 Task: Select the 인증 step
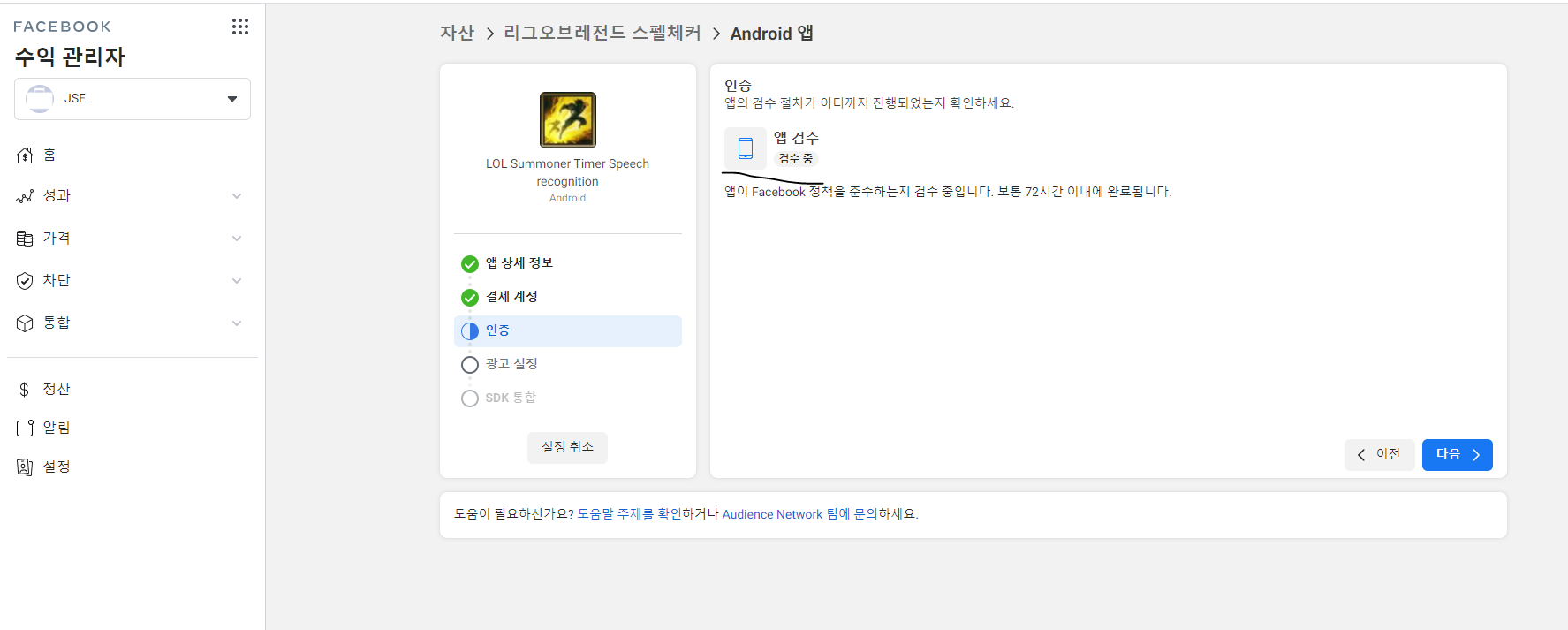coord(568,331)
